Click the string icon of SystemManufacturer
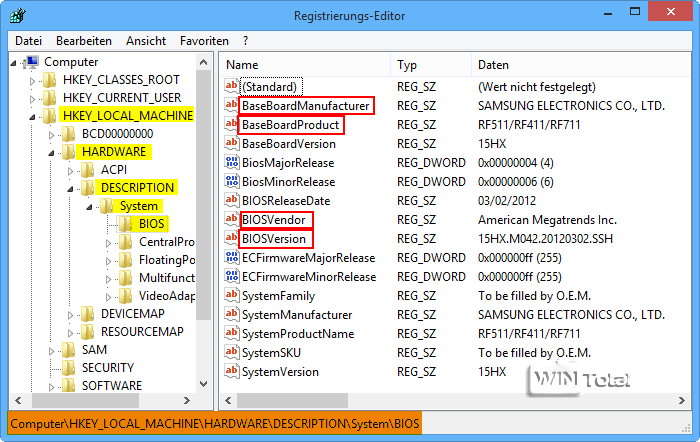This screenshot has width=700, height=442. (231, 314)
